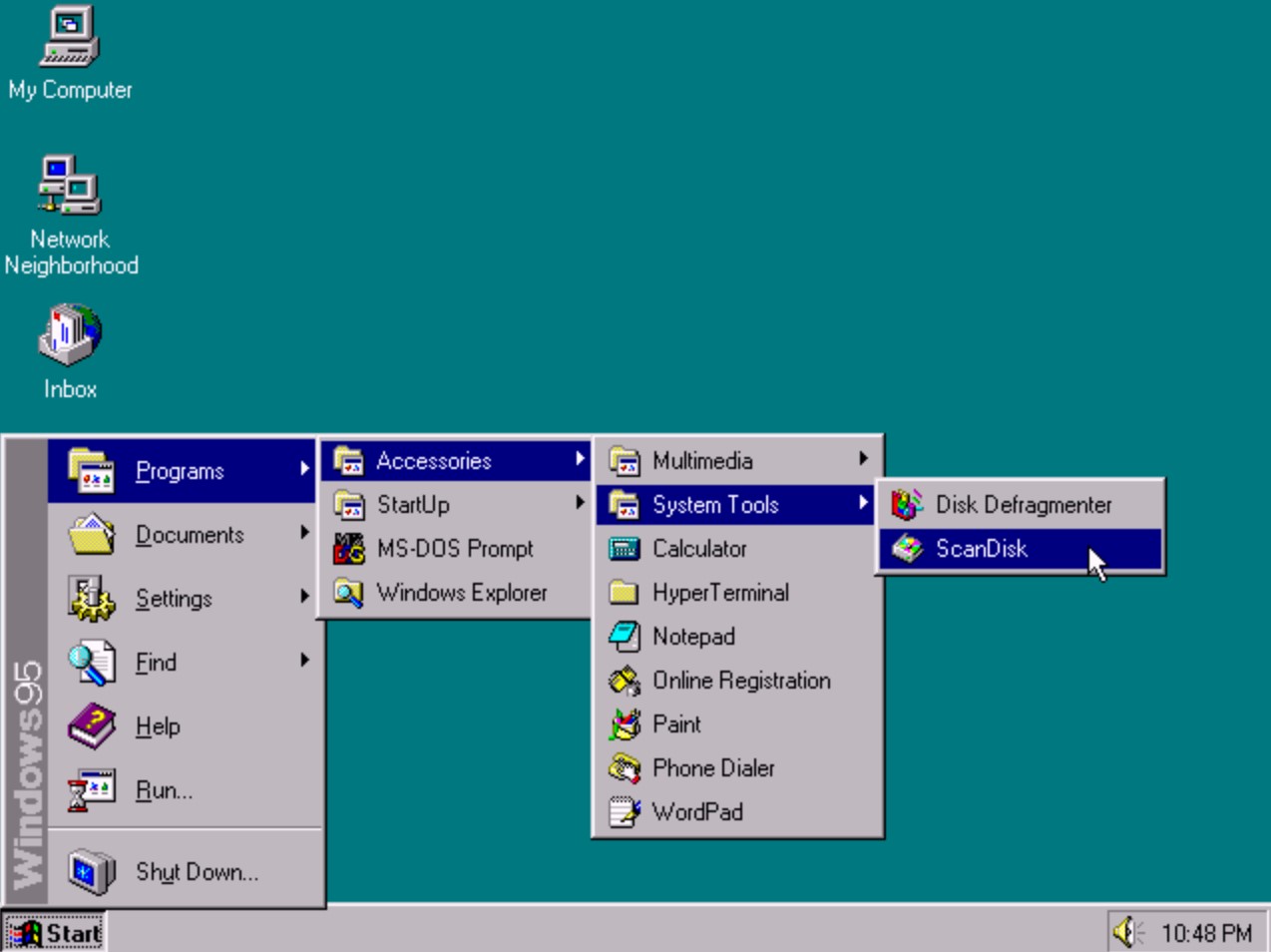The image size is (1271, 952).
Task: Open the My Computer icon
Action: pyautogui.click(x=70, y=45)
